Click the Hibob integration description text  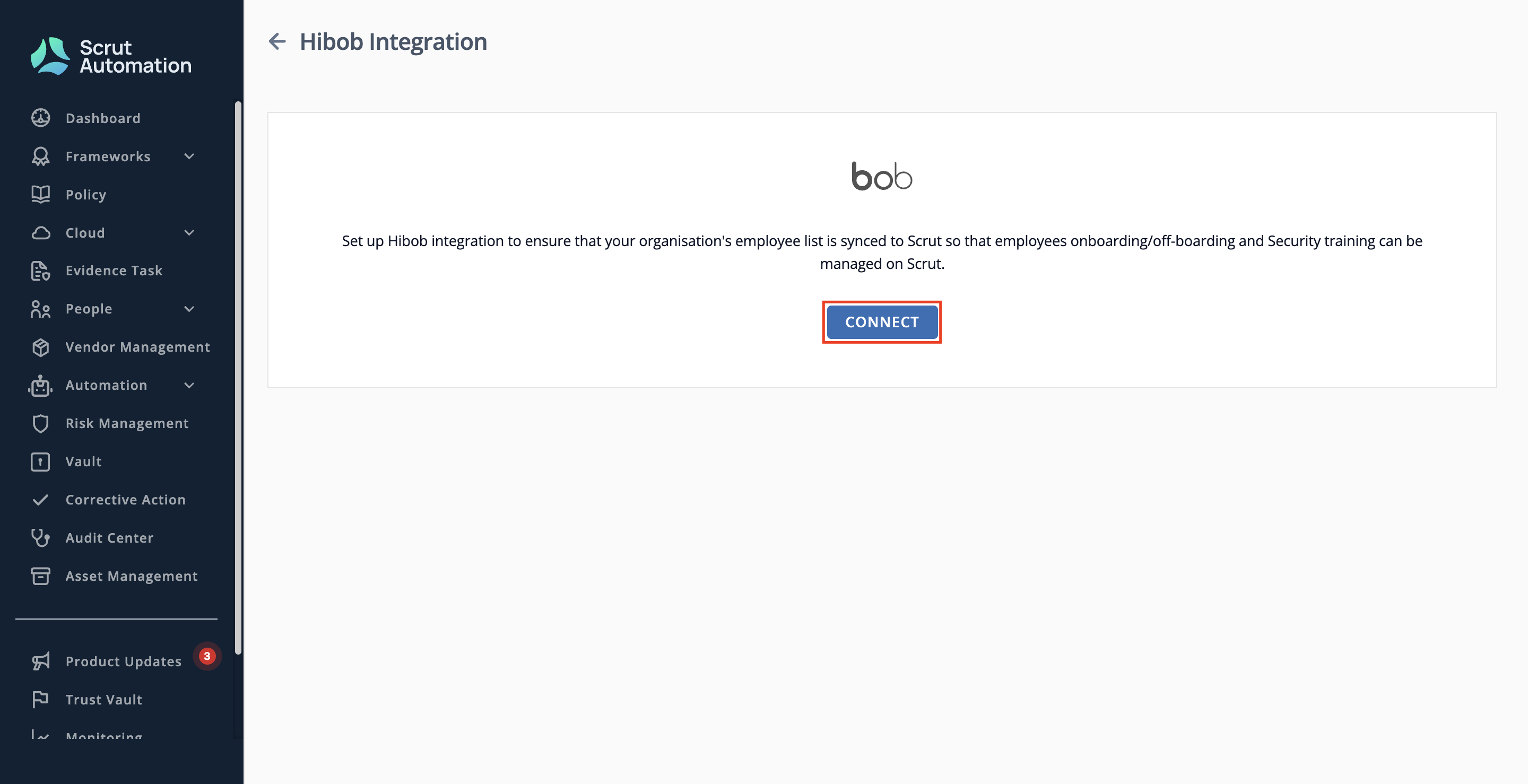(882, 252)
